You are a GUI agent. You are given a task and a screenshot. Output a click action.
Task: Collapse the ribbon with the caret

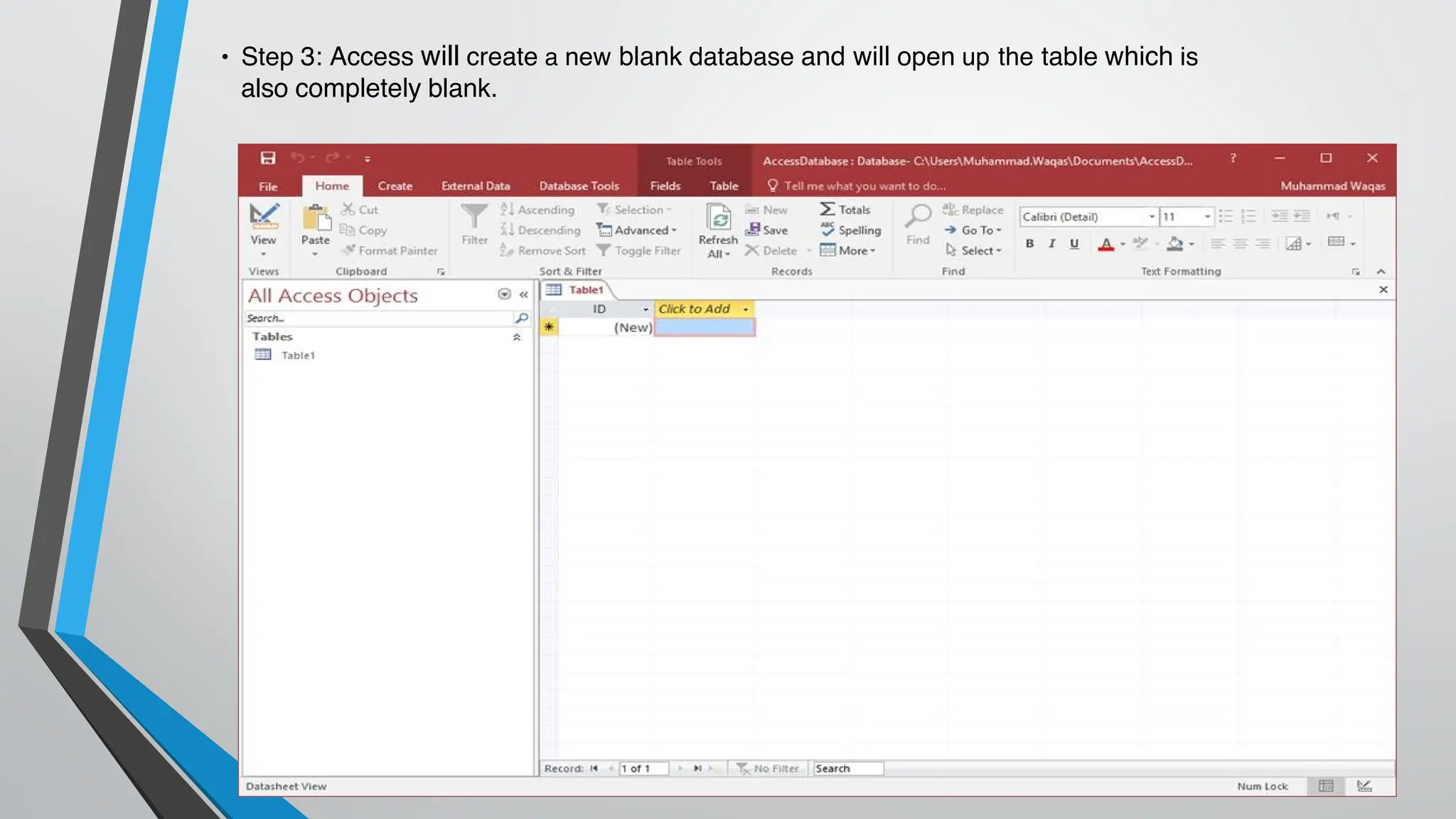pyautogui.click(x=1381, y=272)
